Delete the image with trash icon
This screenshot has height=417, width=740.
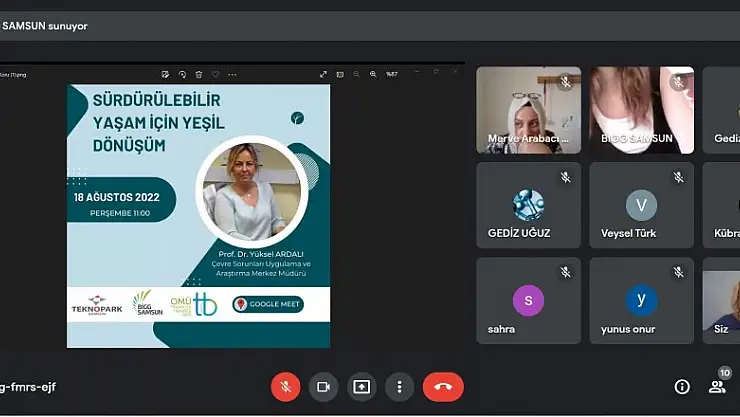click(198, 74)
